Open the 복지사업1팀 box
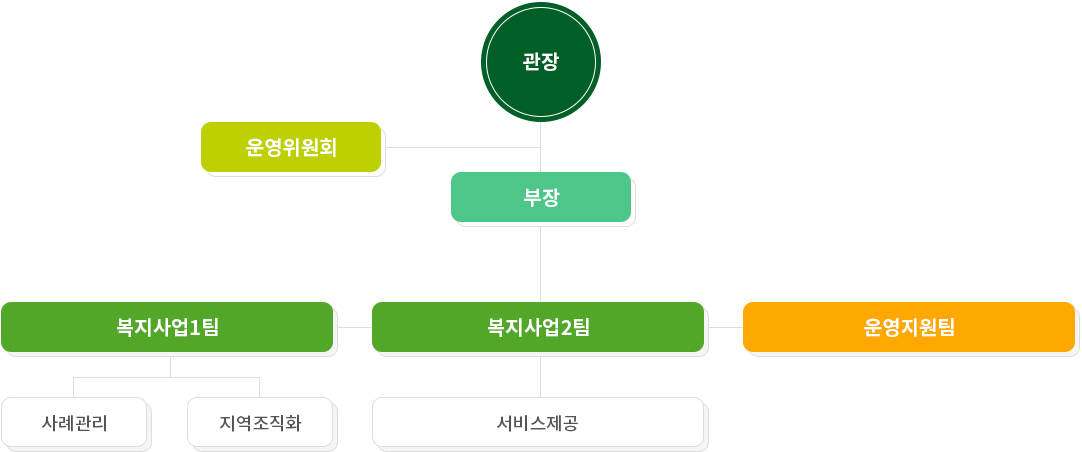 [x=167, y=327]
